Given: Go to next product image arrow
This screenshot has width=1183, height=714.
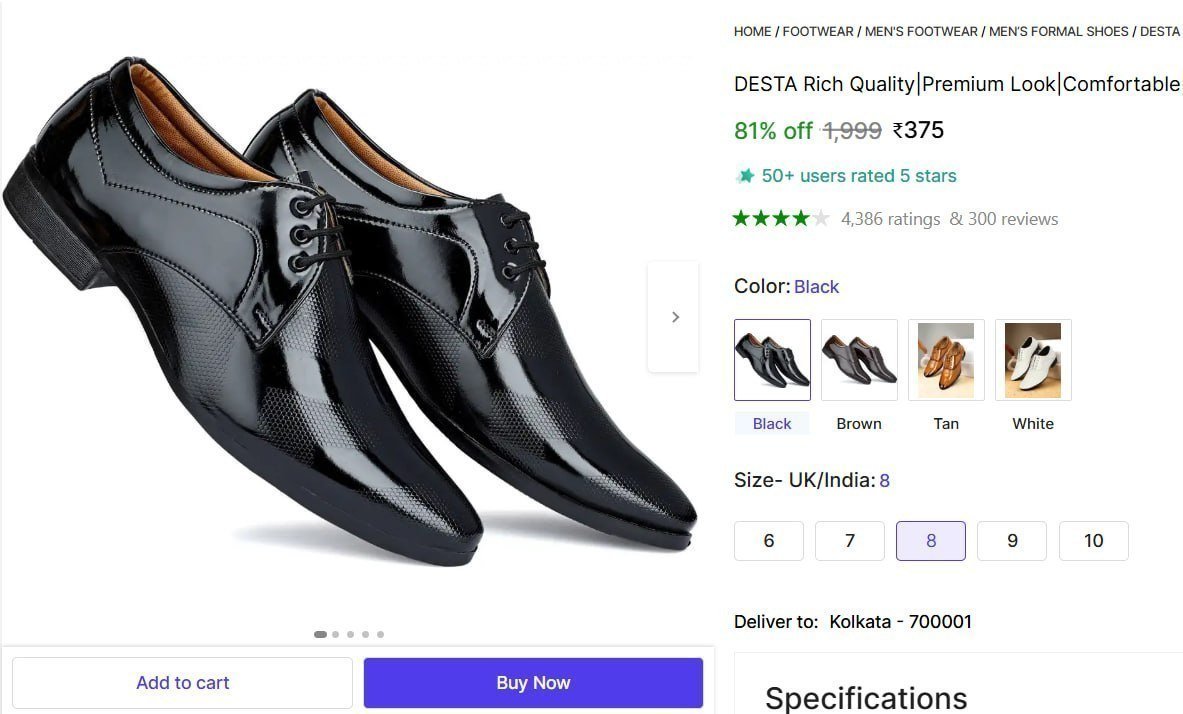Looking at the screenshot, I should click(x=674, y=317).
